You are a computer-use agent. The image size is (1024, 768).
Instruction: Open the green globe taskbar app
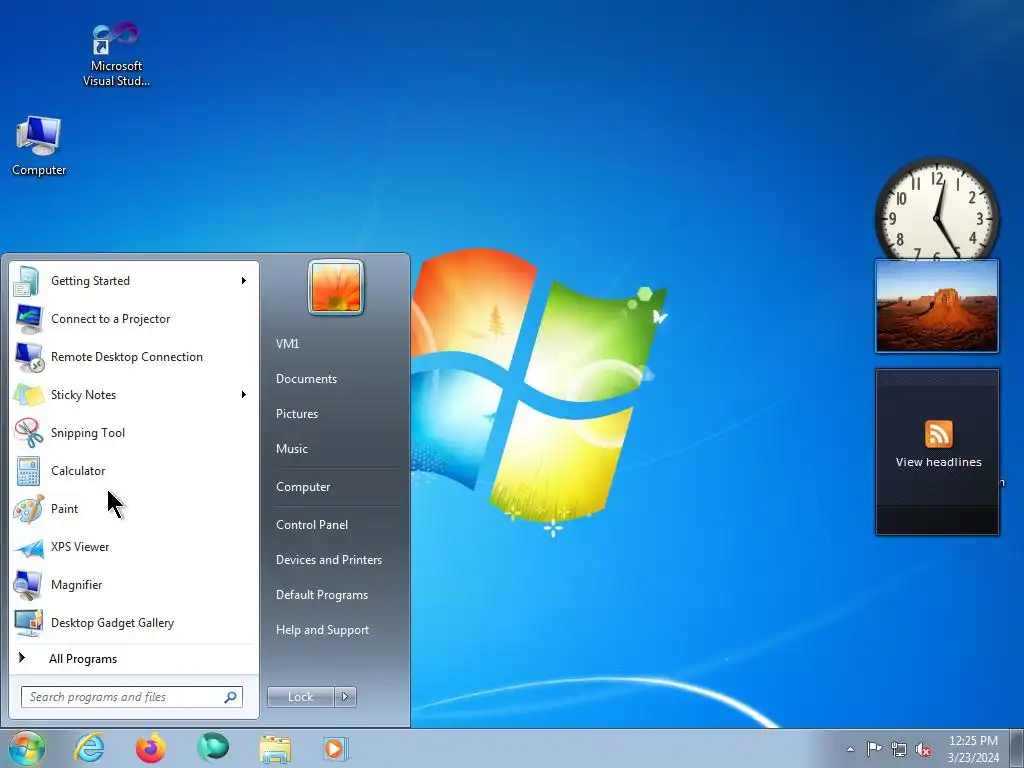click(213, 748)
